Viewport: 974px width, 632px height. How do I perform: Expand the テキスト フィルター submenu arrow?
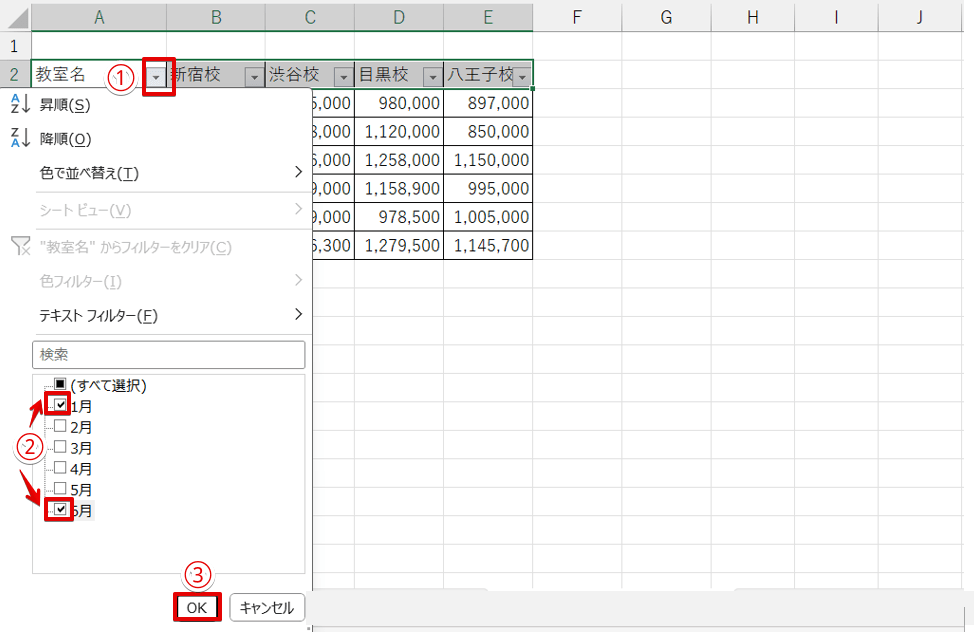coord(298,314)
